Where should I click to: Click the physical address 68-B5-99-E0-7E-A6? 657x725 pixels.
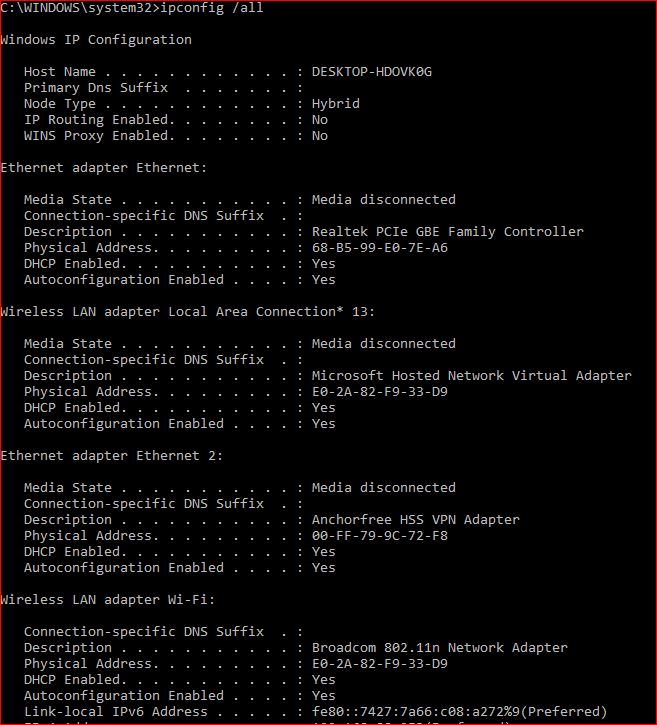[x=379, y=248]
